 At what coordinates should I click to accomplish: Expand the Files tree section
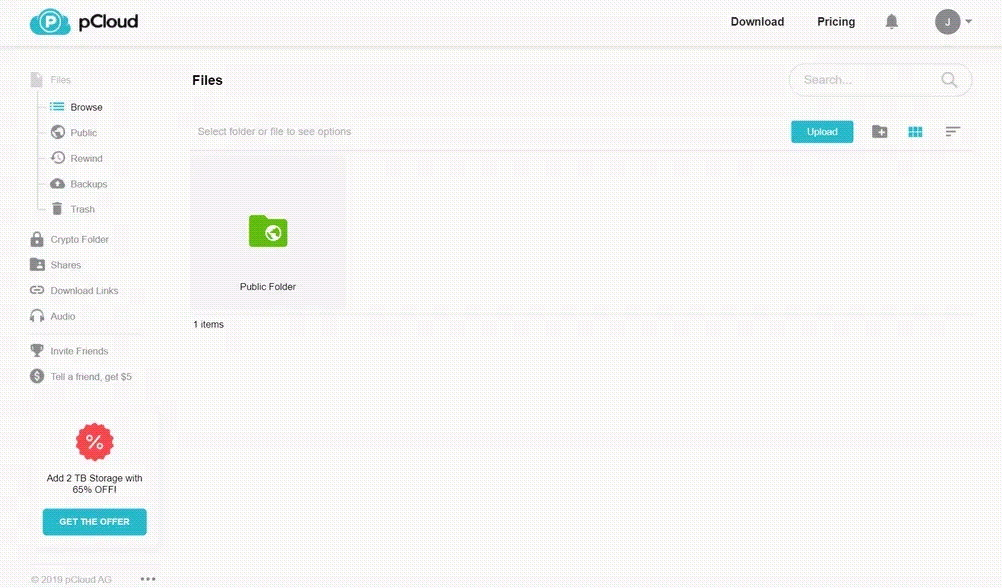[60, 80]
